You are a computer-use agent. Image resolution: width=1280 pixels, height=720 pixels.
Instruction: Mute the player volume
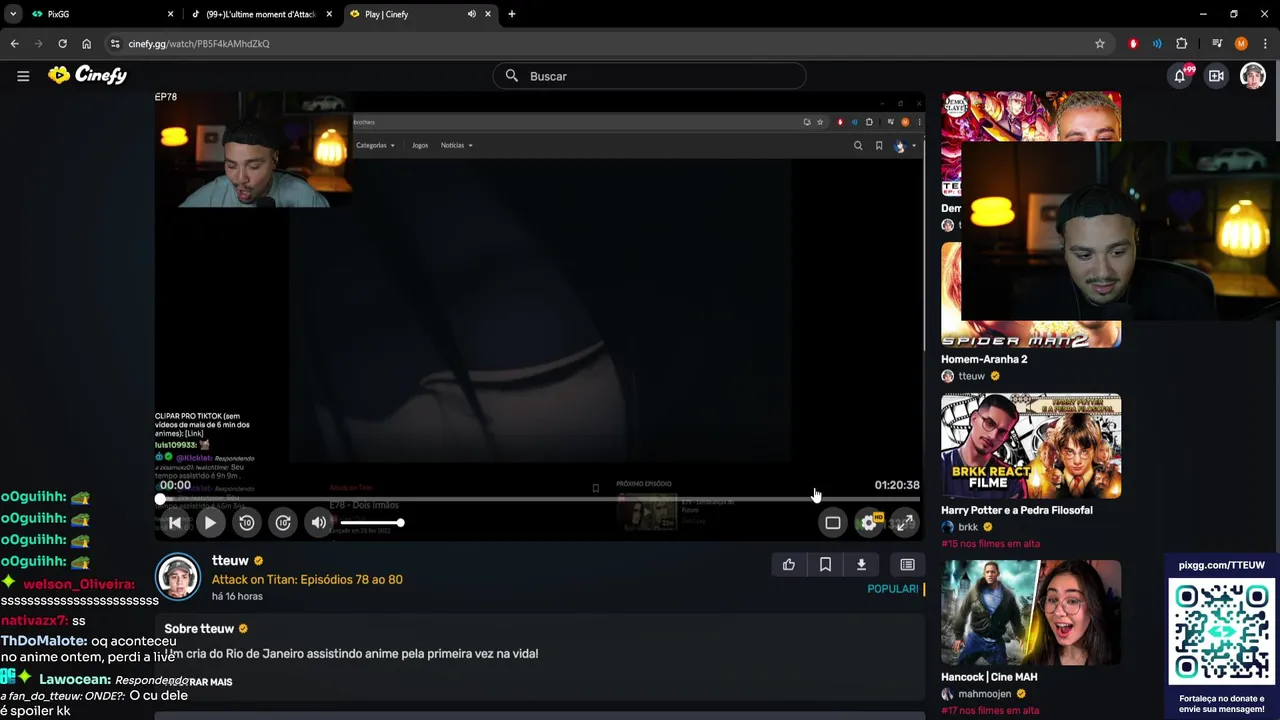(x=319, y=522)
